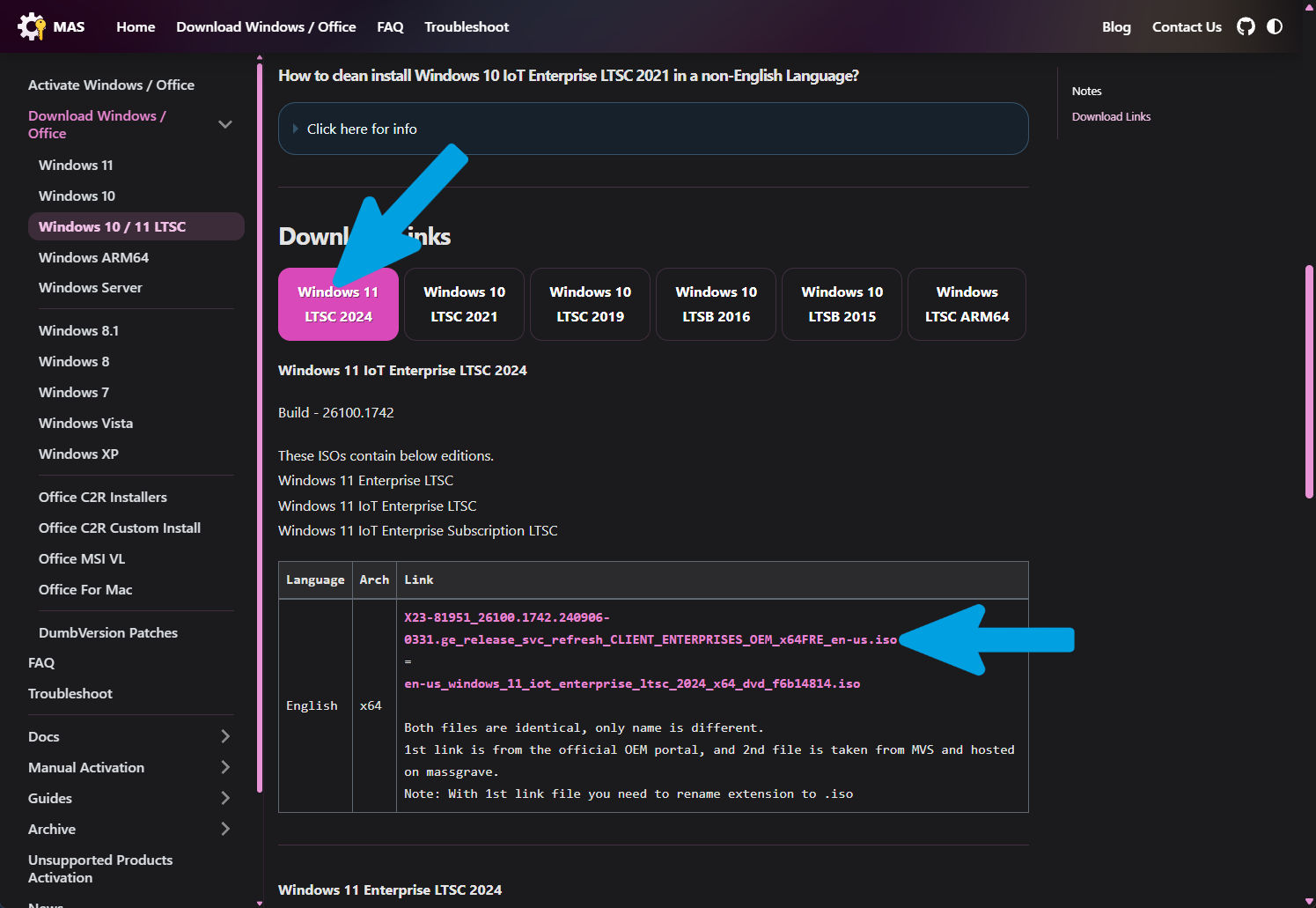Screen dimensions: 1316x908
Task: Expand the Manual Activation category chevron
Action: point(225,767)
